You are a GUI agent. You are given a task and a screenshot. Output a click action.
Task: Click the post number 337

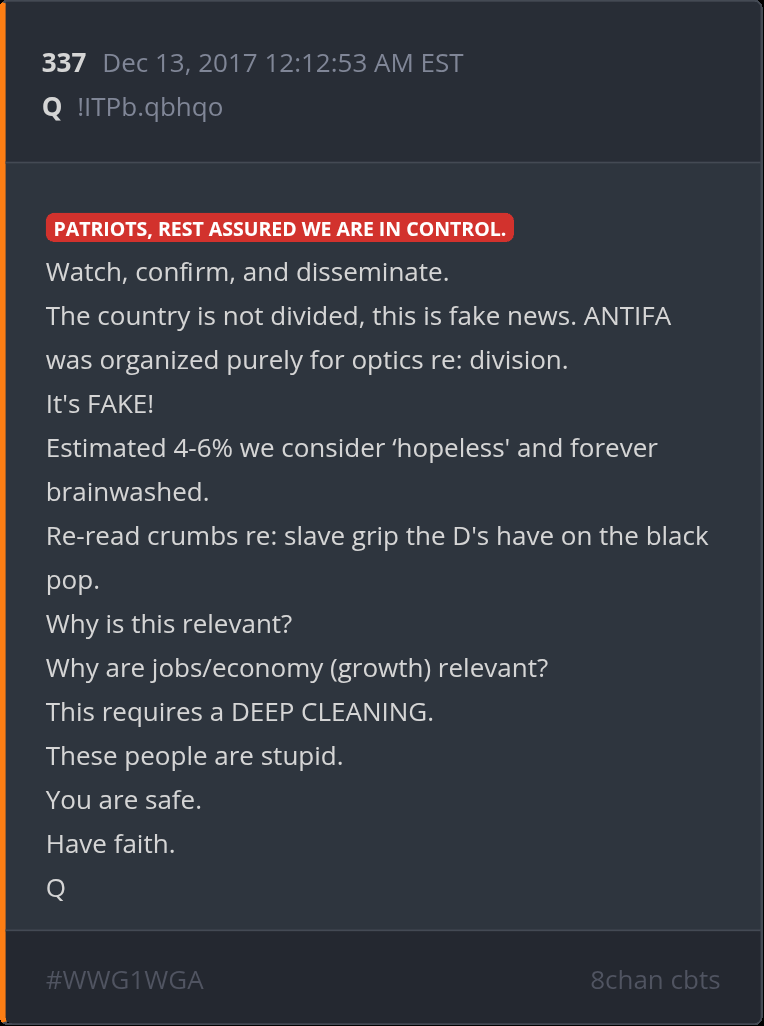[63, 63]
